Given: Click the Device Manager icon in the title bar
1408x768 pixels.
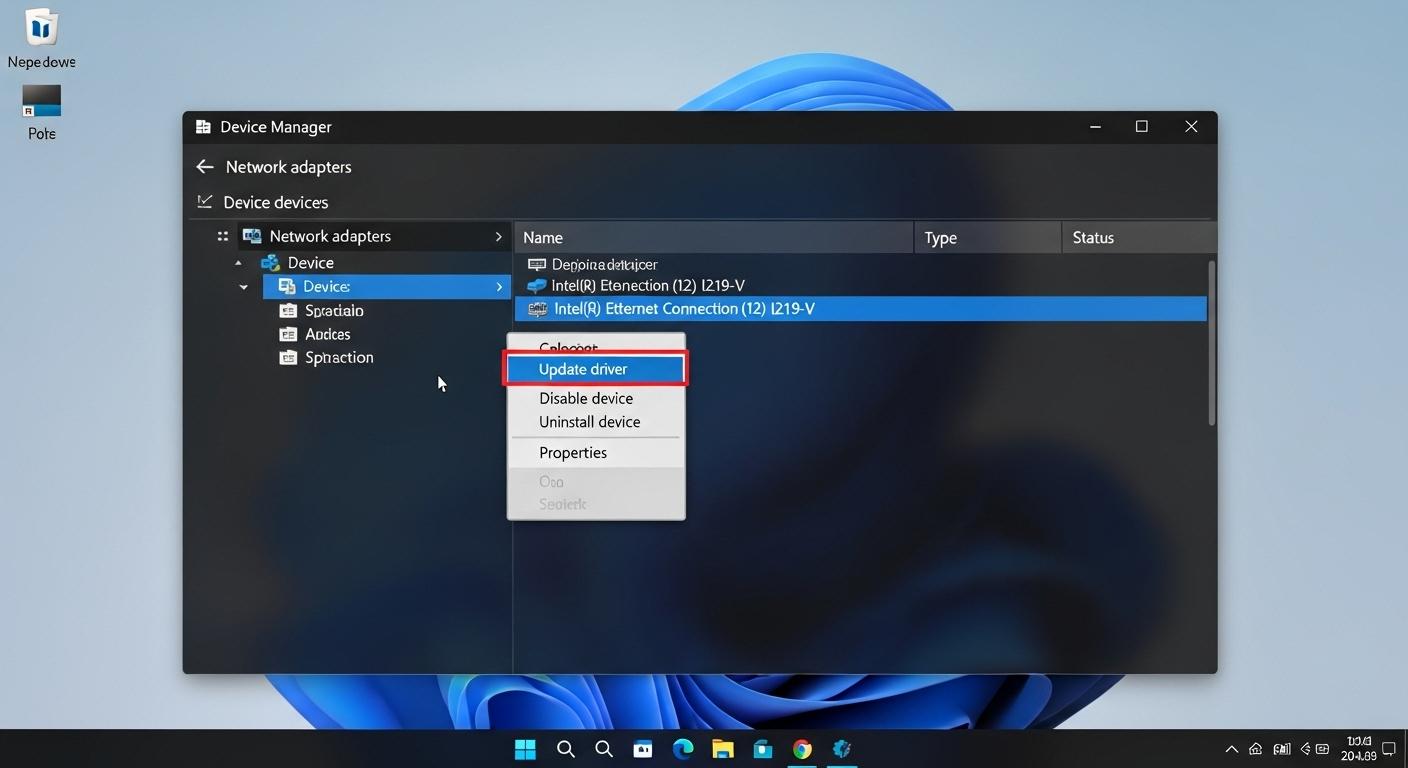Looking at the screenshot, I should coord(203,126).
